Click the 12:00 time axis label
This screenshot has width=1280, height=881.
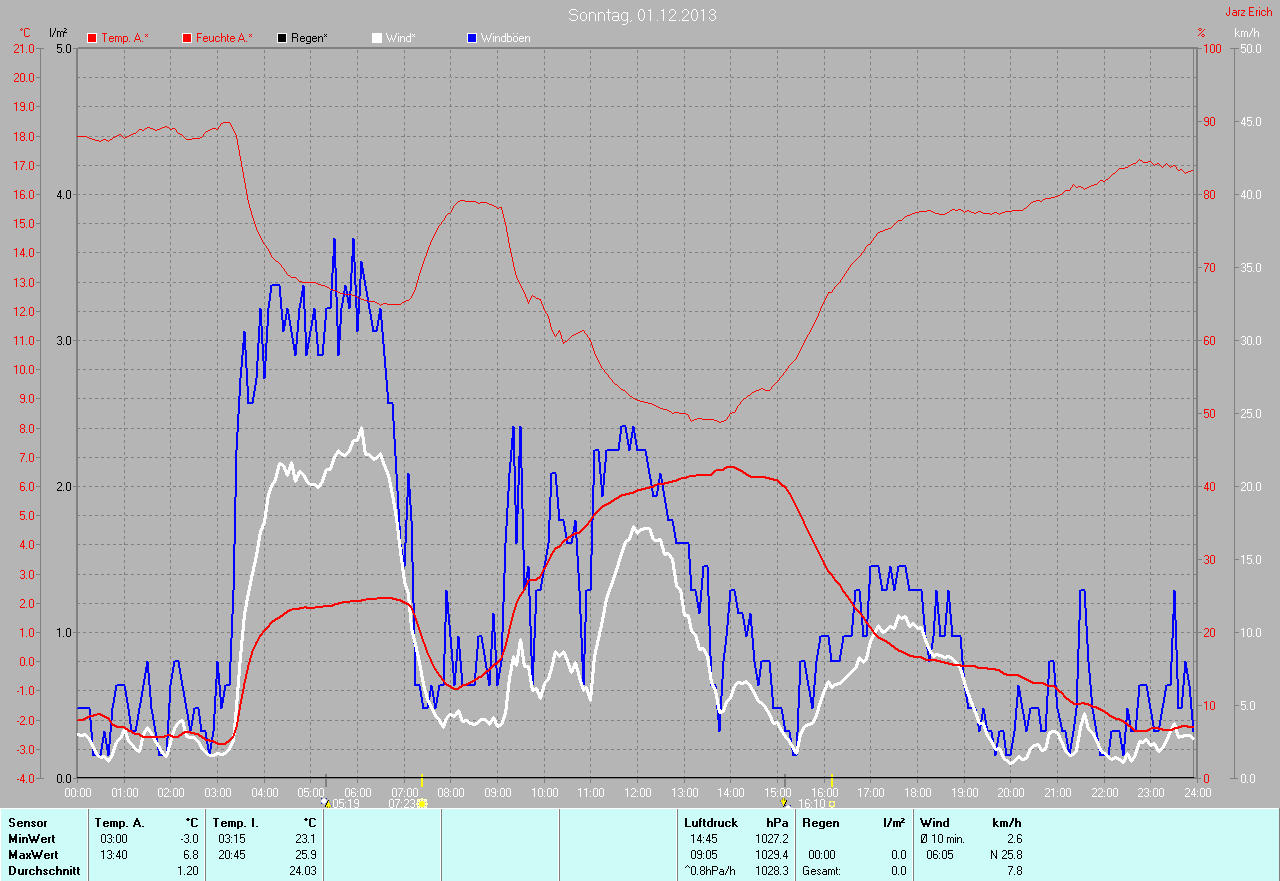tap(636, 792)
